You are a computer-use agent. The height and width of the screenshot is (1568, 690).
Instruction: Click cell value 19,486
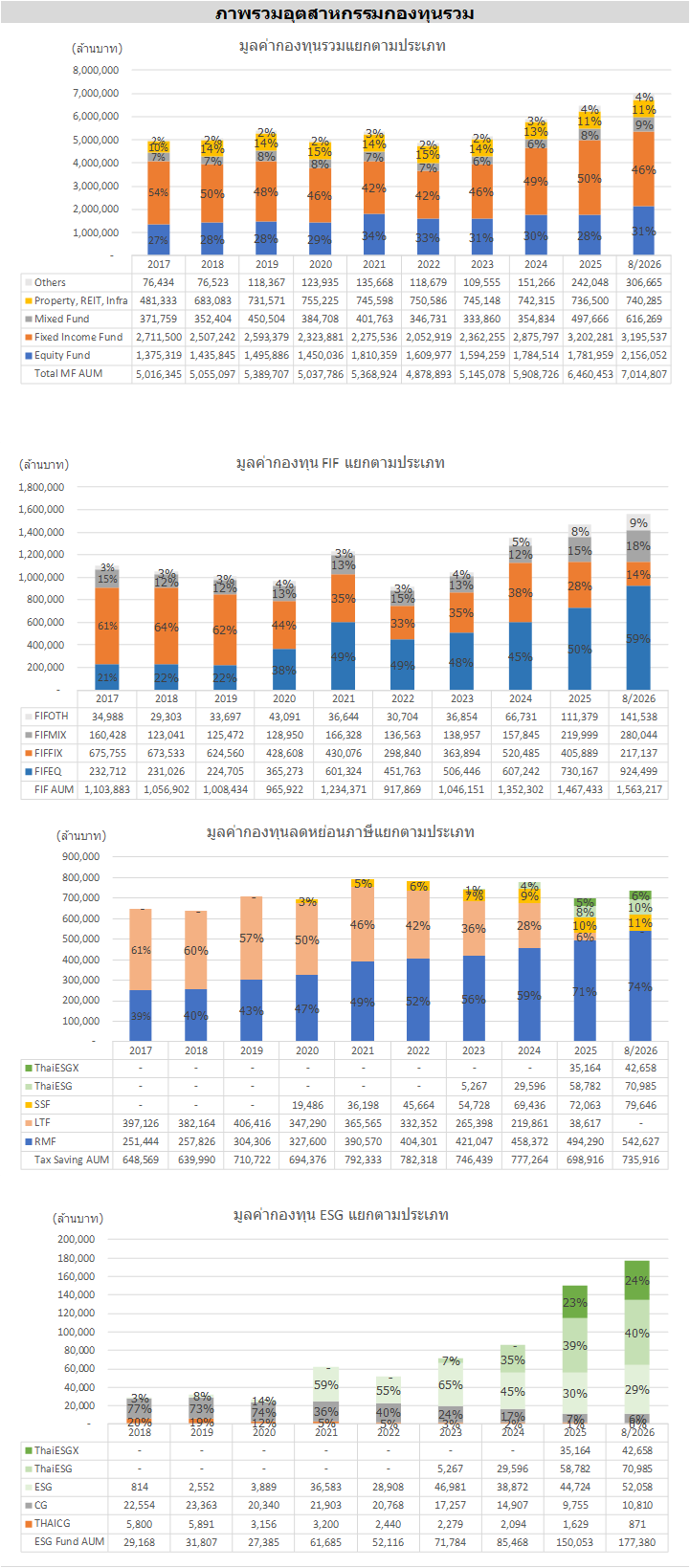[x=307, y=1105]
